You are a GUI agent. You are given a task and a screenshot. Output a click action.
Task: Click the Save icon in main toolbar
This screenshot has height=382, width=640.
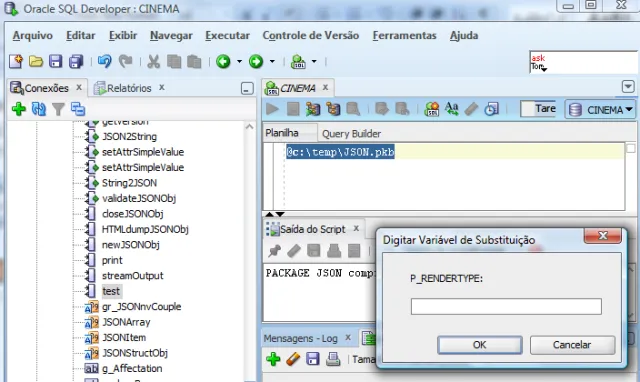(56, 62)
